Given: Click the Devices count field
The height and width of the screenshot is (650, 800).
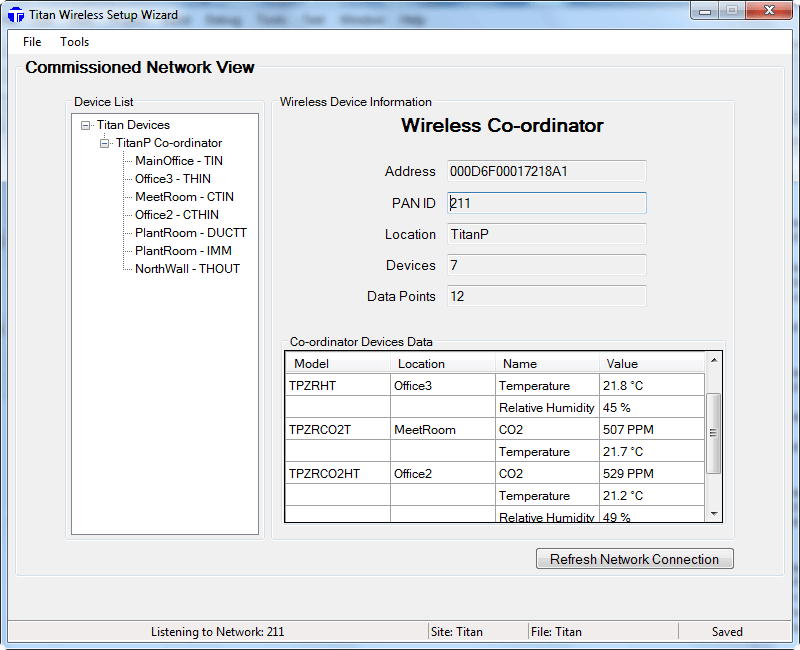Looking at the screenshot, I should (x=546, y=265).
